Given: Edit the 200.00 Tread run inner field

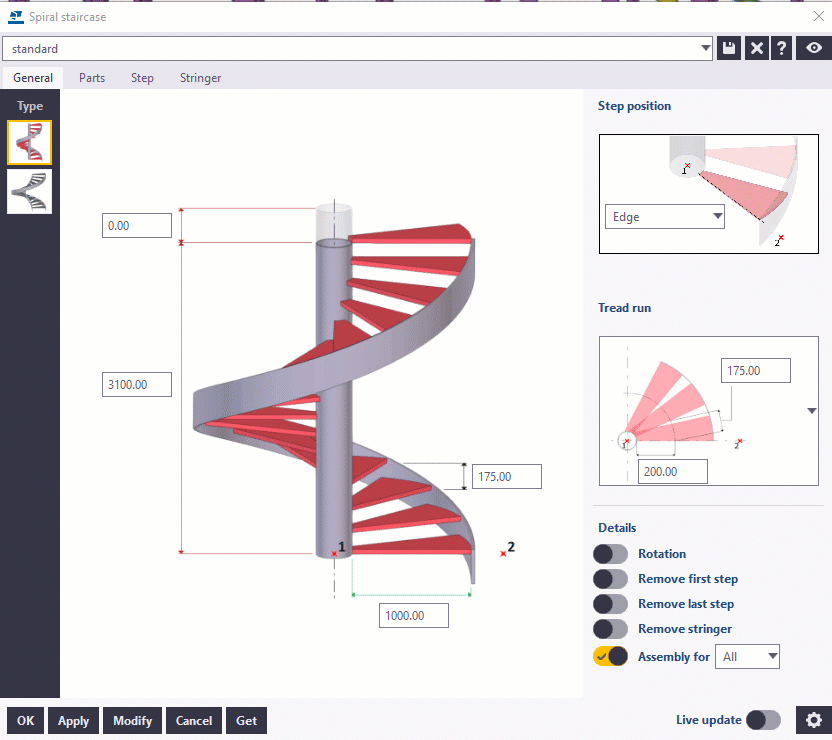Looking at the screenshot, I should click(673, 471).
